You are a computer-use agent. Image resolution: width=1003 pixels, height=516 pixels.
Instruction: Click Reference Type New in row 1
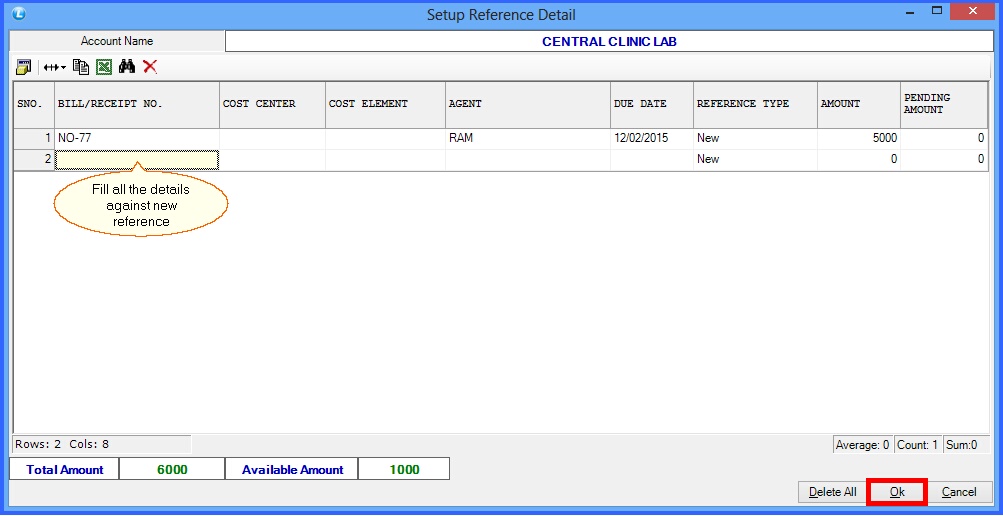click(755, 138)
